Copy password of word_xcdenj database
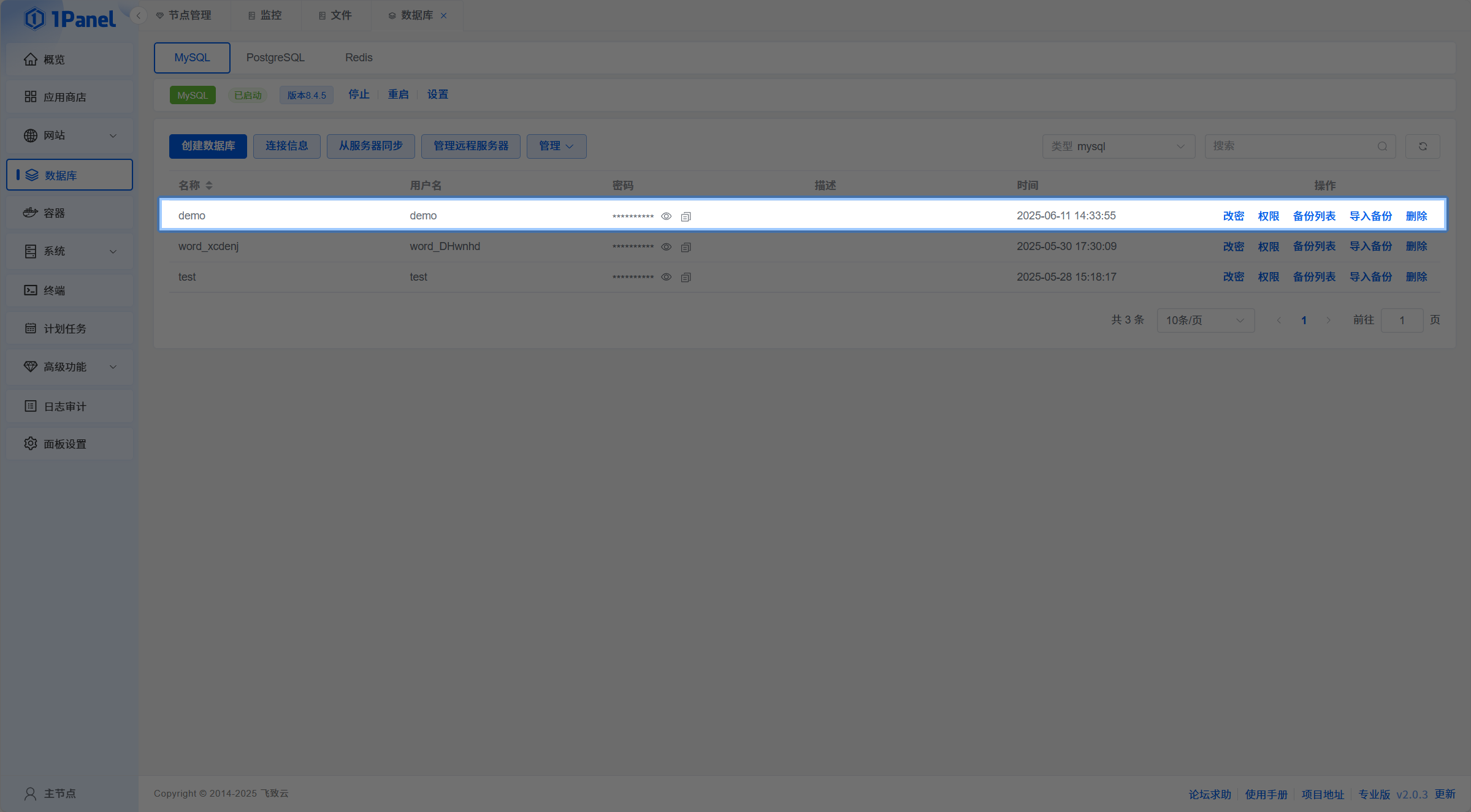The width and height of the screenshot is (1471, 812). tap(686, 247)
